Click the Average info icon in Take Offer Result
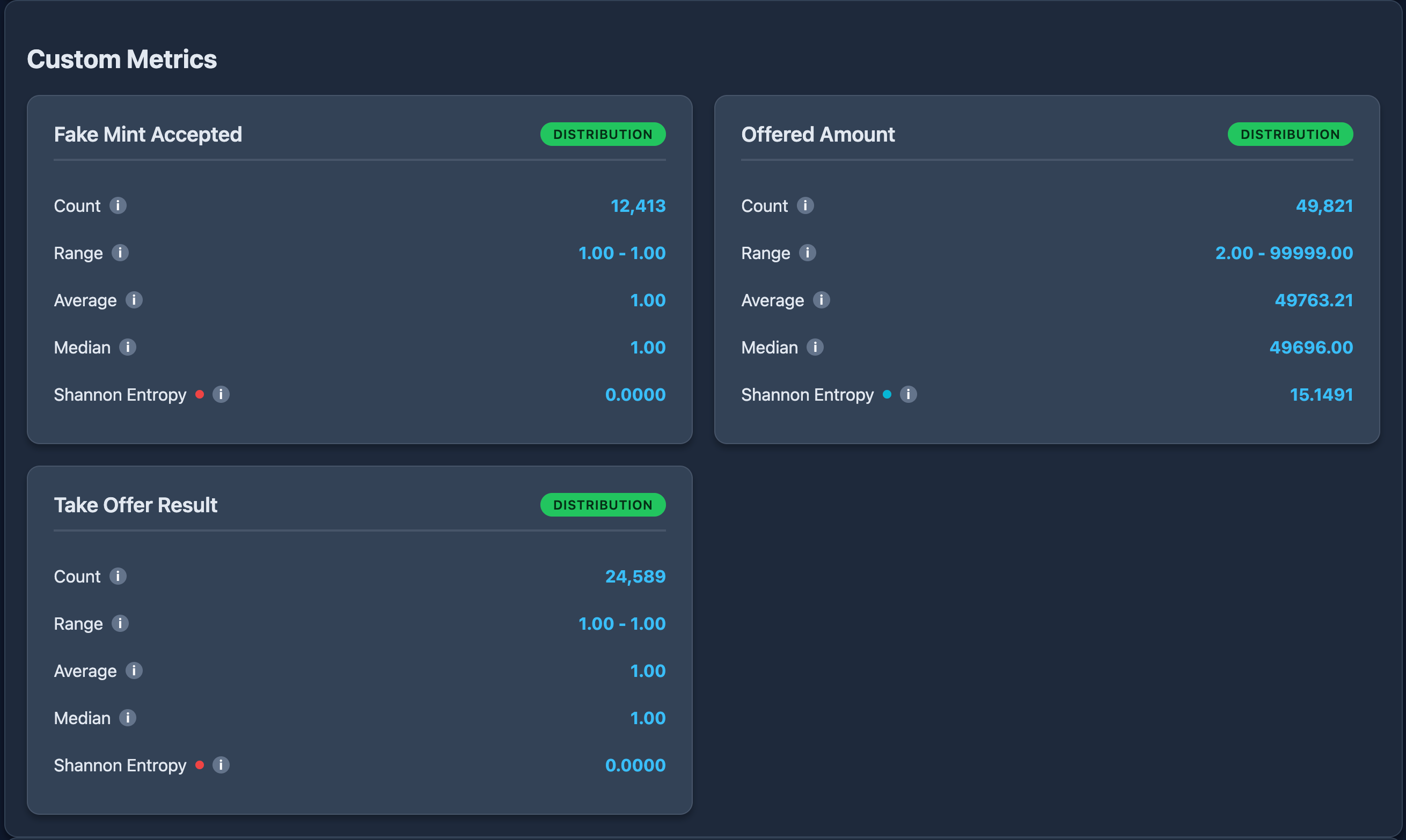The height and width of the screenshot is (840, 1406). (135, 672)
